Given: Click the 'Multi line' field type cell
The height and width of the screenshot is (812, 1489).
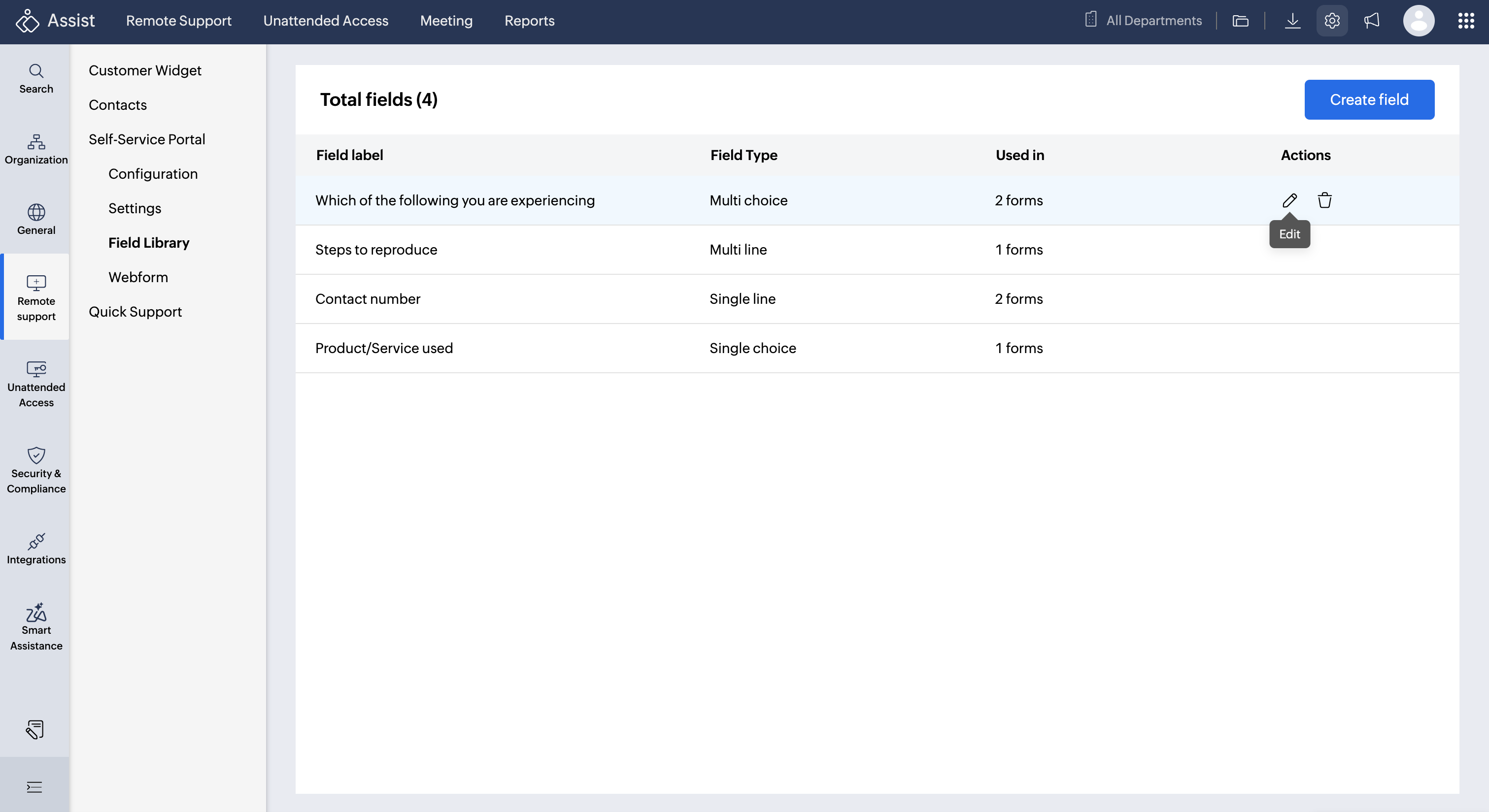Looking at the screenshot, I should [x=738, y=250].
